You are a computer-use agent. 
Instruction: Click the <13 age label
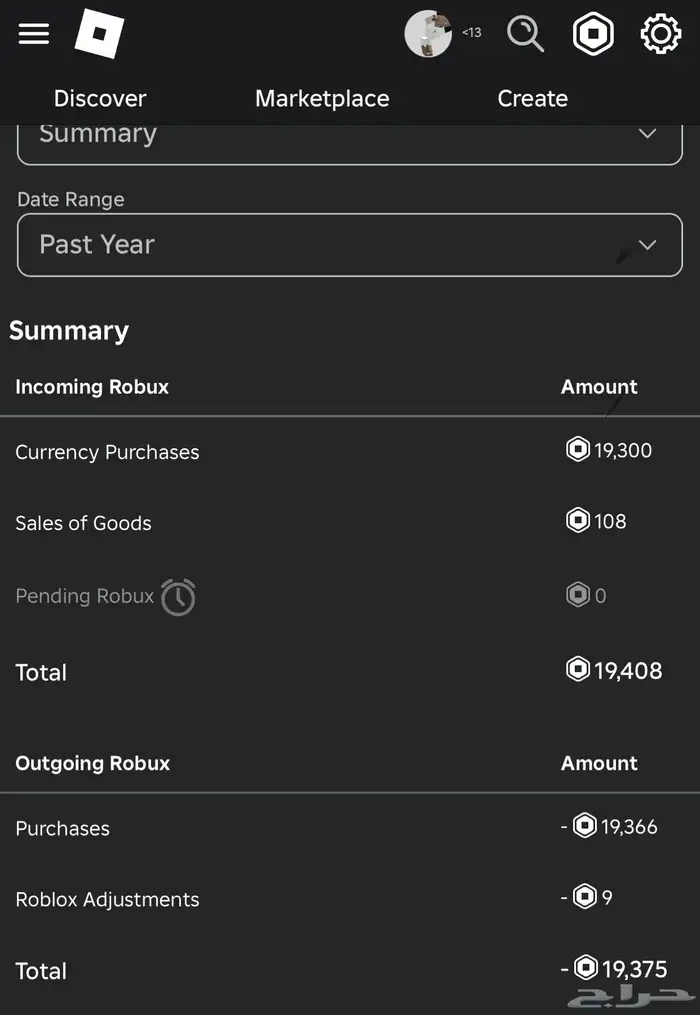tap(471, 32)
